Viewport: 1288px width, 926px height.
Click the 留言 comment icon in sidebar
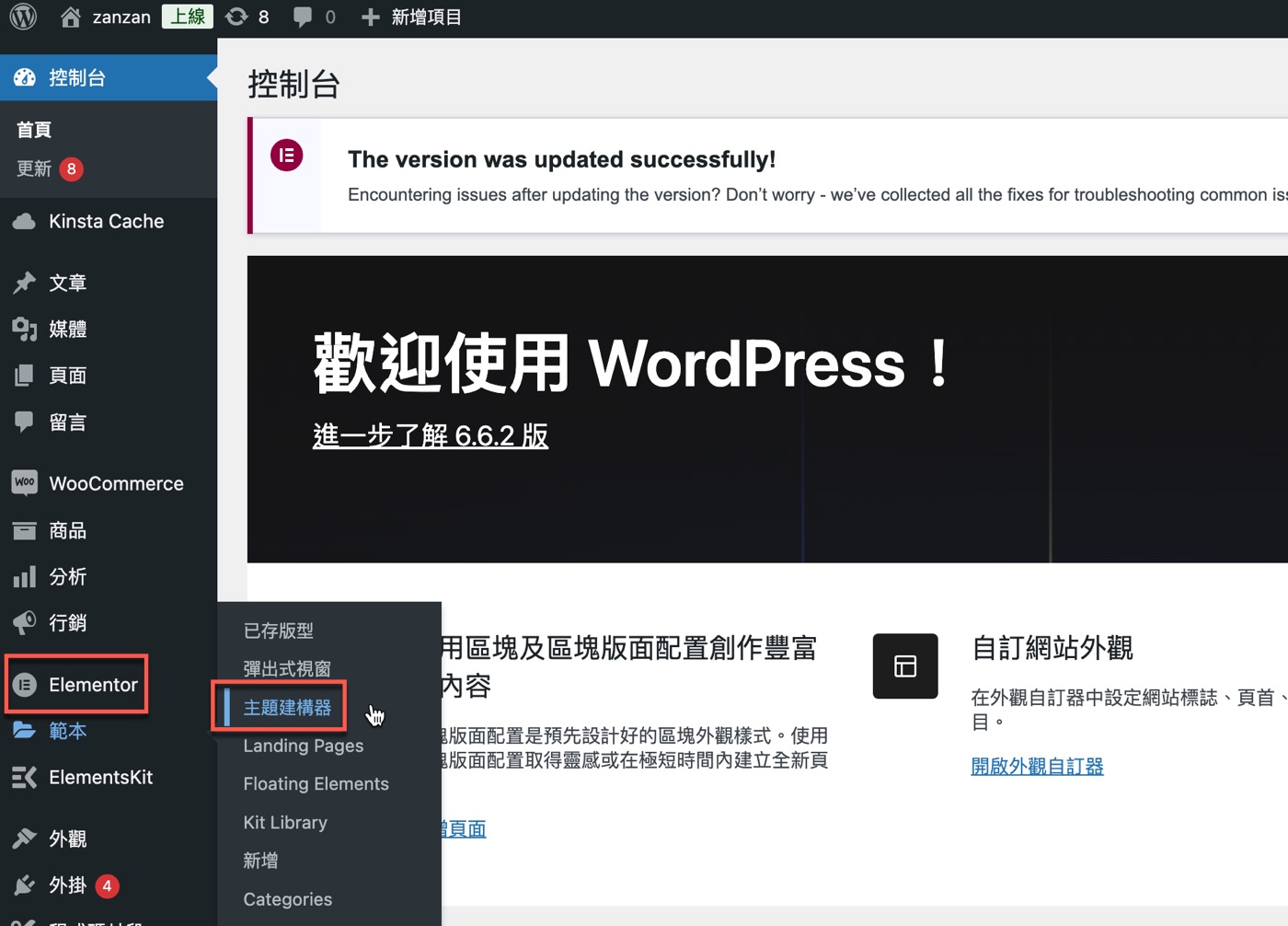(25, 422)
